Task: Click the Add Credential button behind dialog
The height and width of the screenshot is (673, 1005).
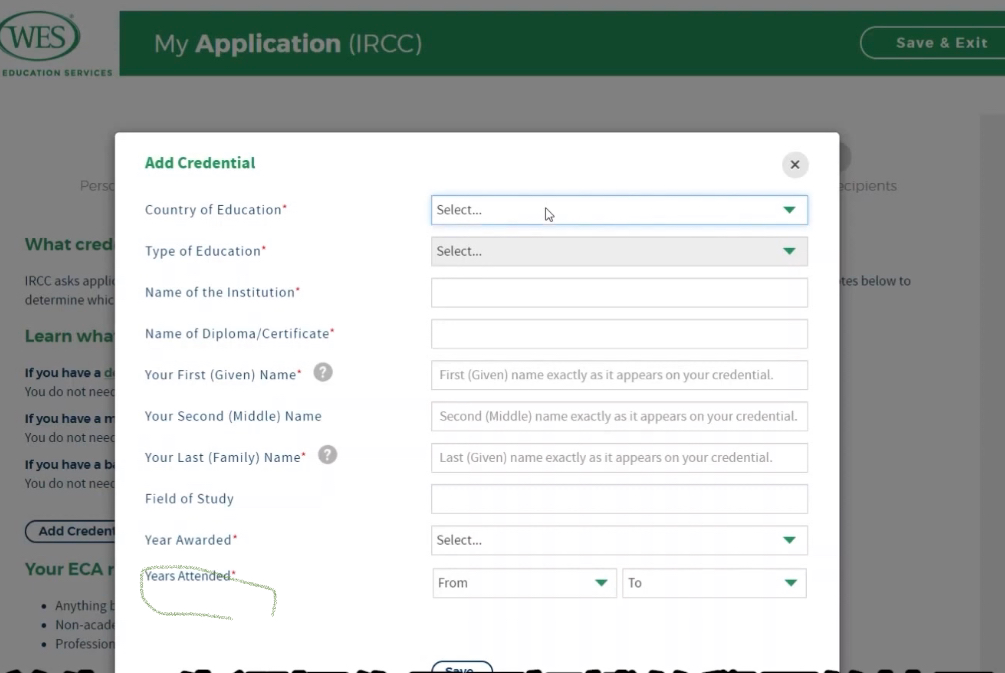Action: 71,531
